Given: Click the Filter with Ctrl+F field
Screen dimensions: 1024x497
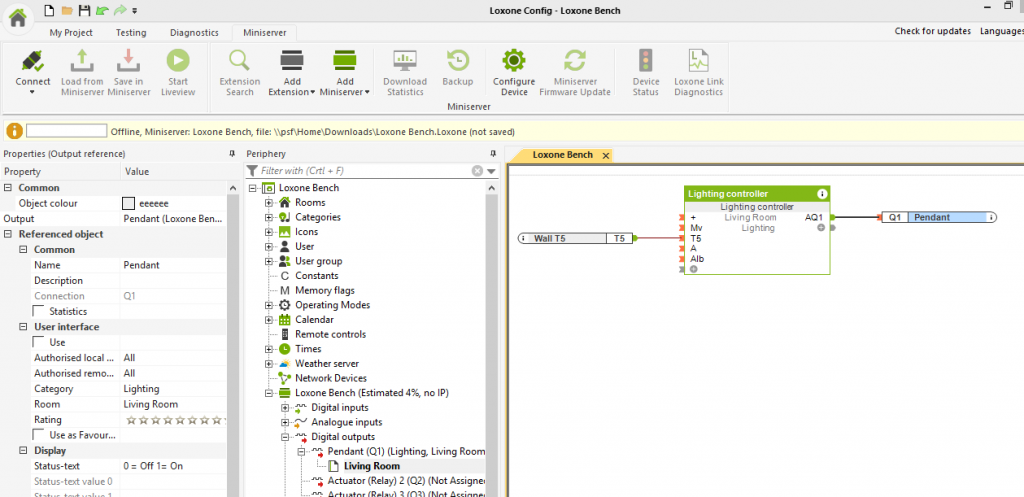Looking at the screenshot, I should pyautogui.click(x=364, y=171).
